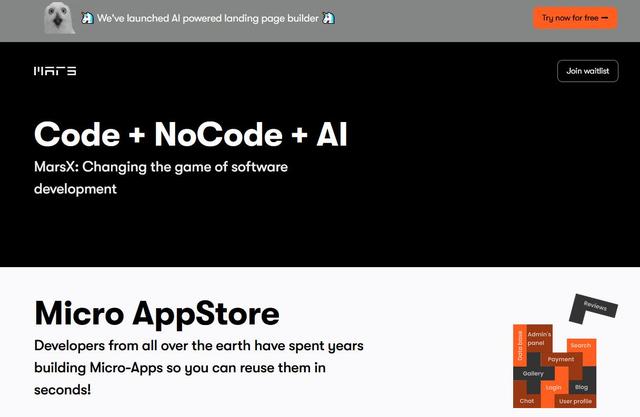Click the Developers from all over the earth paragraph

point(199,368)
